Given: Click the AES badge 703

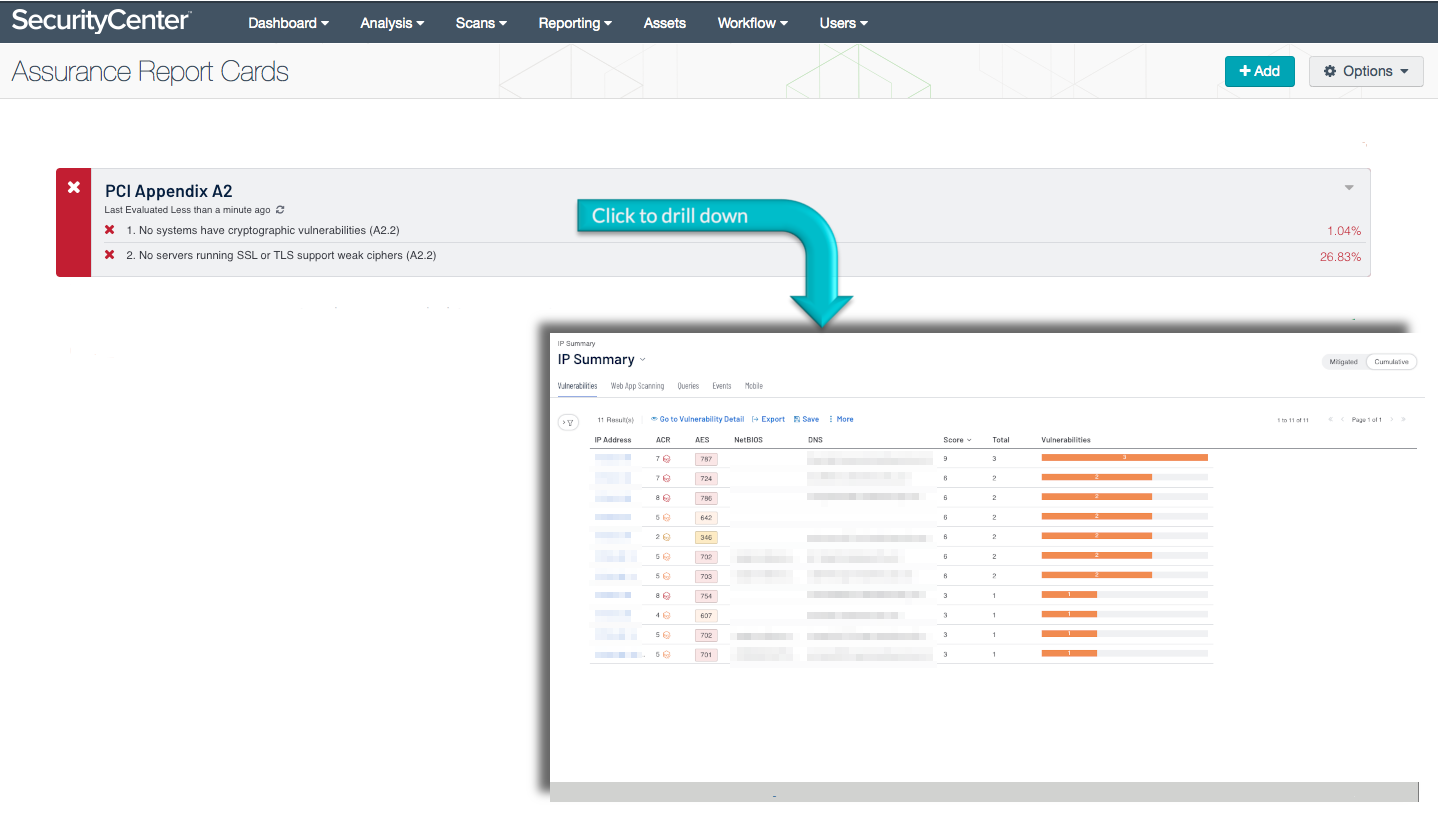Looking at the screenshot, I should coord(706,576).
